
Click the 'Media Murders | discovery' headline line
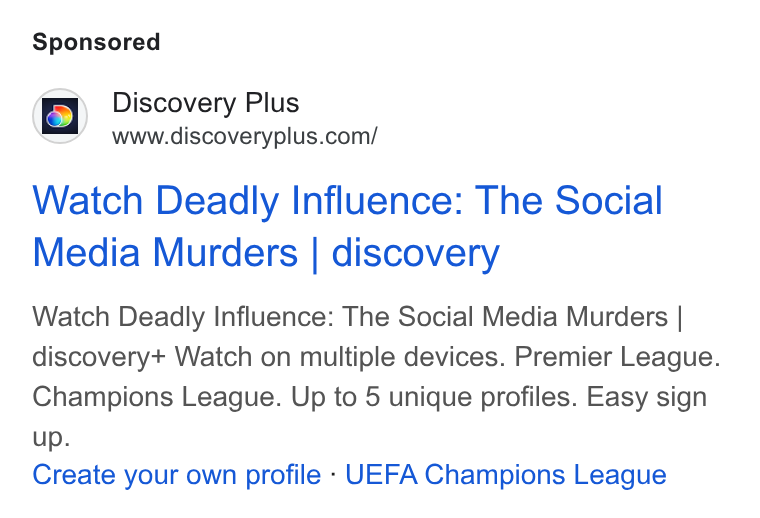point(266,252)
